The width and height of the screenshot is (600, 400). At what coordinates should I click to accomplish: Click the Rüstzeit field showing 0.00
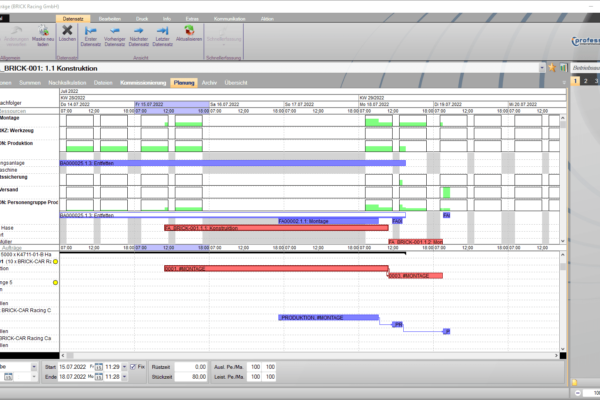(x=189, y=367)
